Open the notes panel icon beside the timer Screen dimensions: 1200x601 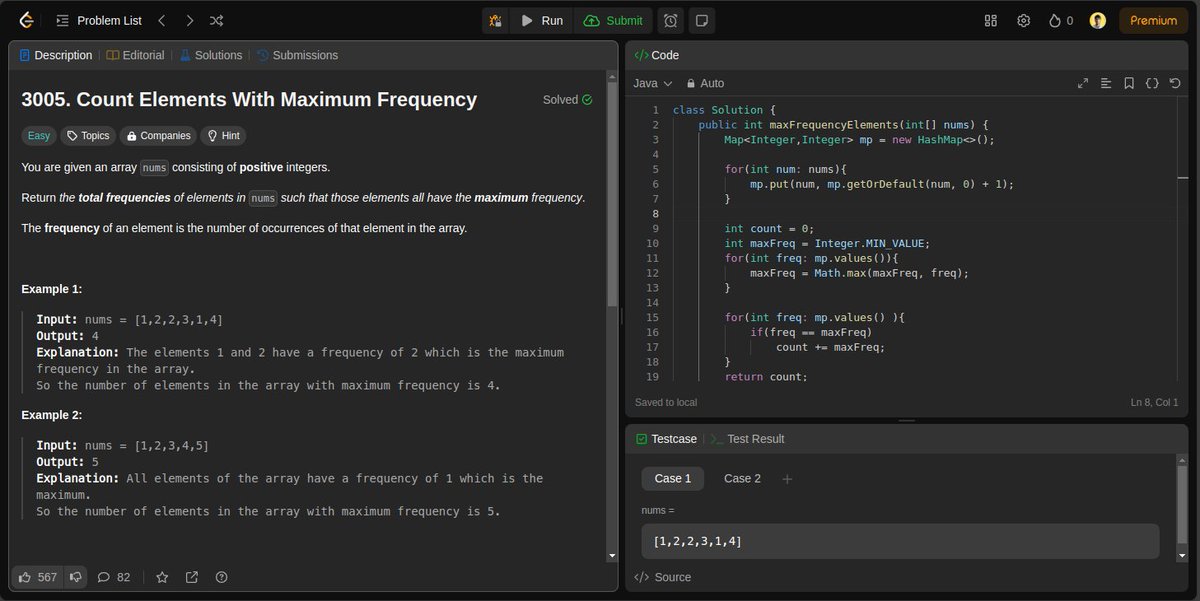click(x=703, y=20)
